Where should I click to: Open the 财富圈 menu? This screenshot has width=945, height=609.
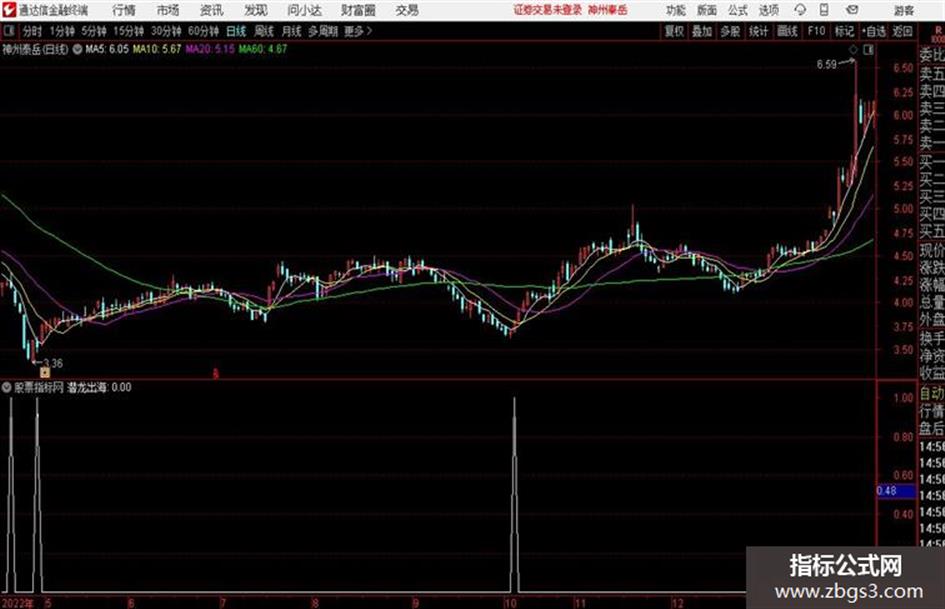[x=358, y=10]
